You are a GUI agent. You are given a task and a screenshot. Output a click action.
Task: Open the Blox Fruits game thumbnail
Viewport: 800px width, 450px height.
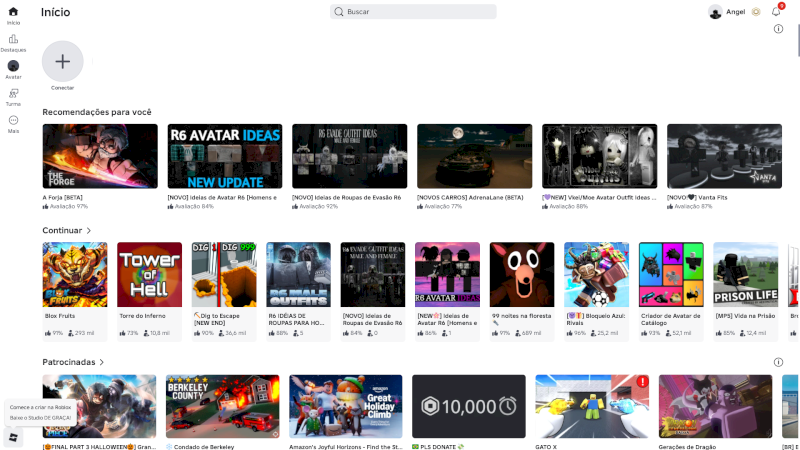click(x=74, y=274)
